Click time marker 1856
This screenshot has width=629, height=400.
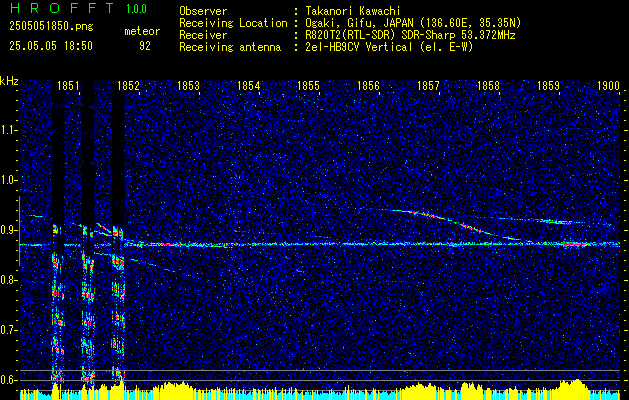[368, 86]
